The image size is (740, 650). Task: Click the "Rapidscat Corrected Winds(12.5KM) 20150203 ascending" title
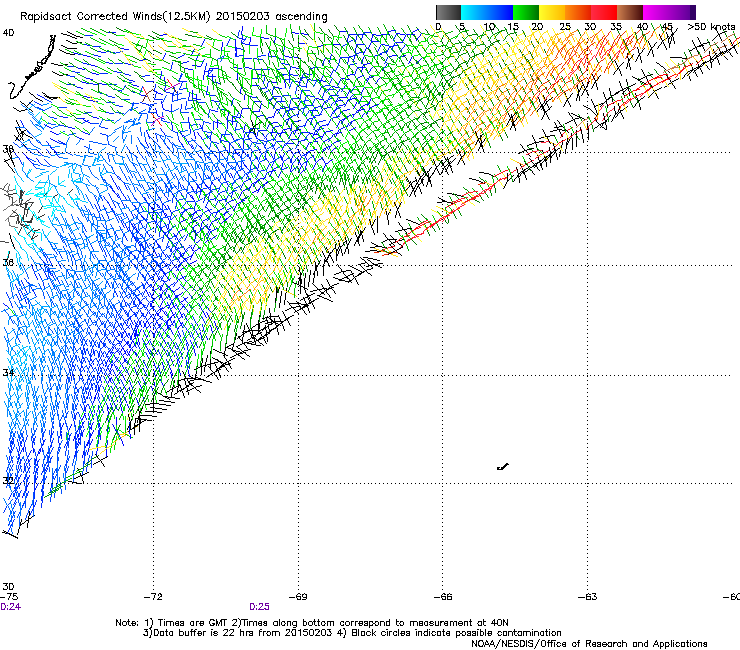174,16
